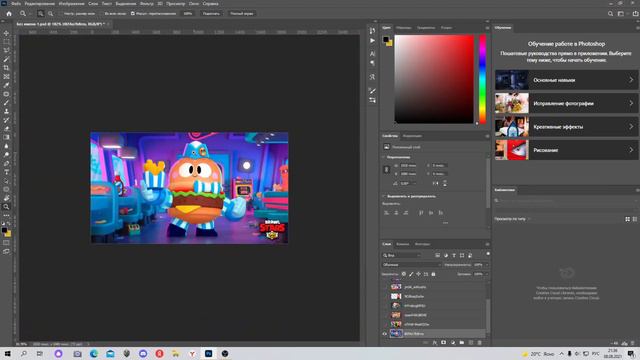
Task: Select the Brush tool
Action: tap(6, 102)
